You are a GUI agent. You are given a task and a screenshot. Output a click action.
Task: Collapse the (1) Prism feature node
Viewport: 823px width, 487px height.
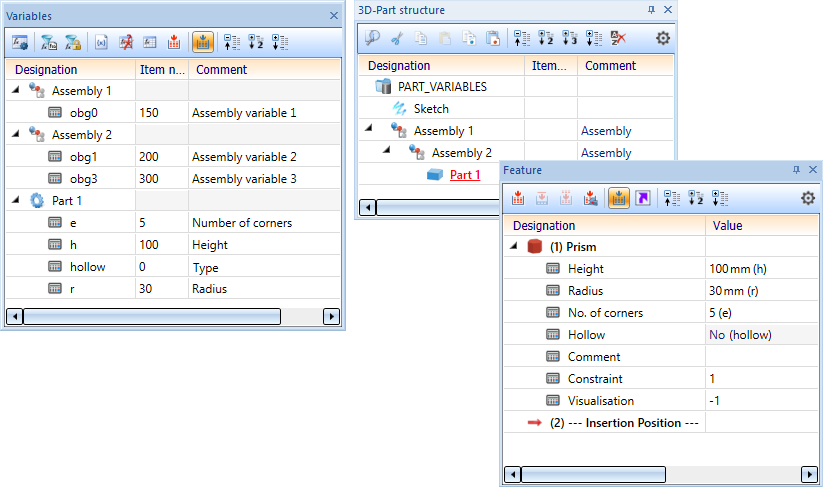(513, 246)
